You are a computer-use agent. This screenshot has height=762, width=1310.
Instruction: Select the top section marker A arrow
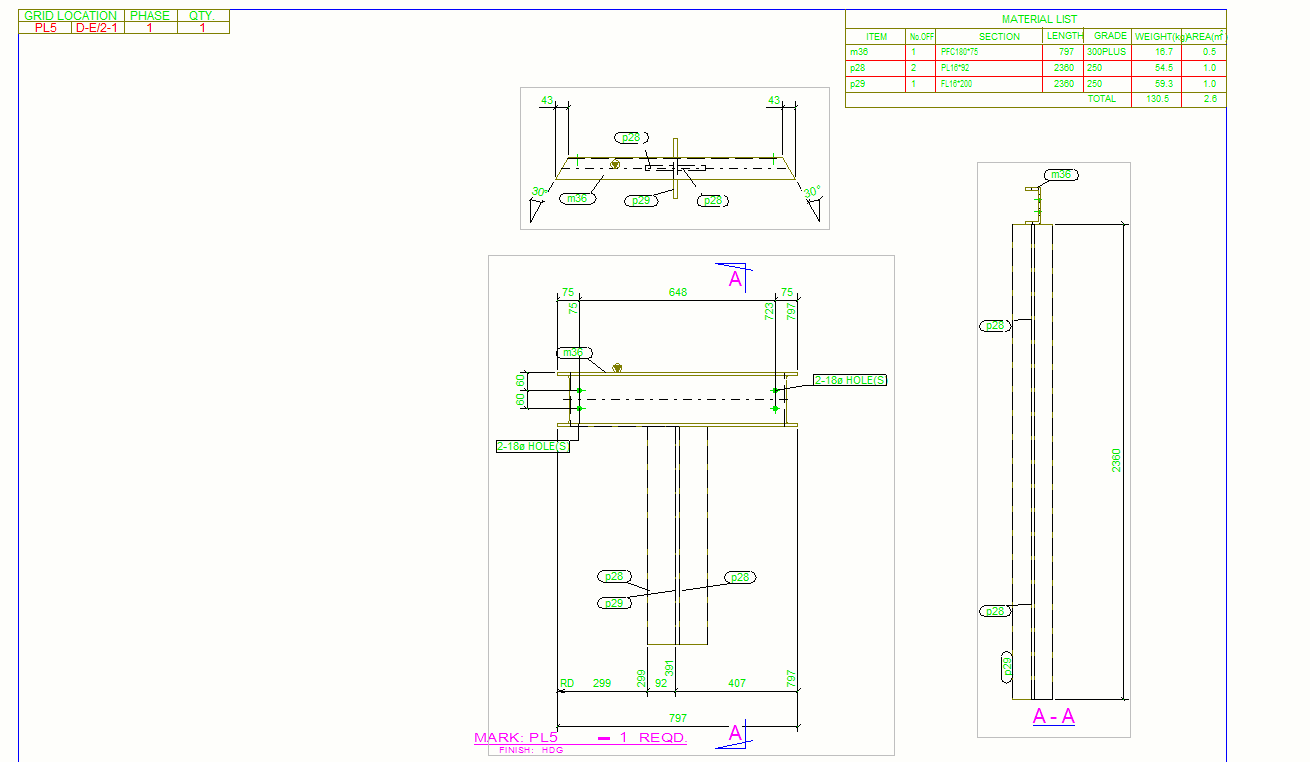point(735,277)
